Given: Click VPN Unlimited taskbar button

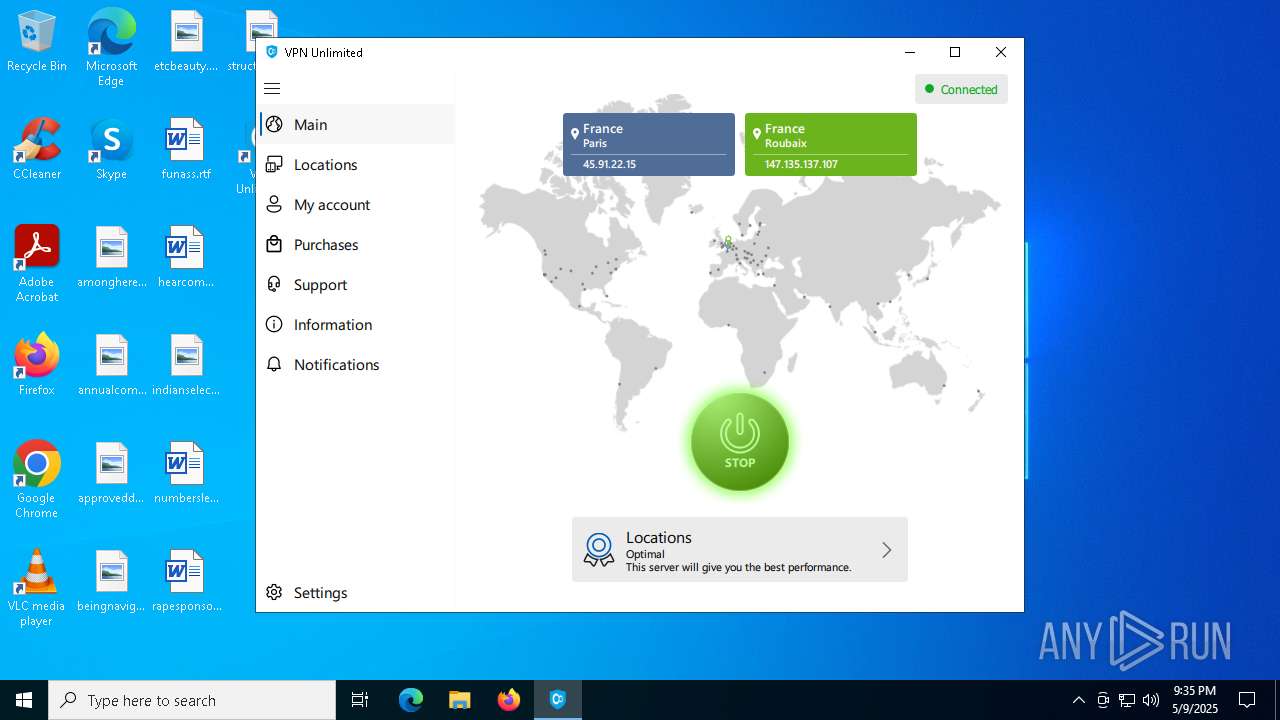Looking at the screenshot, I should (558, 700).
